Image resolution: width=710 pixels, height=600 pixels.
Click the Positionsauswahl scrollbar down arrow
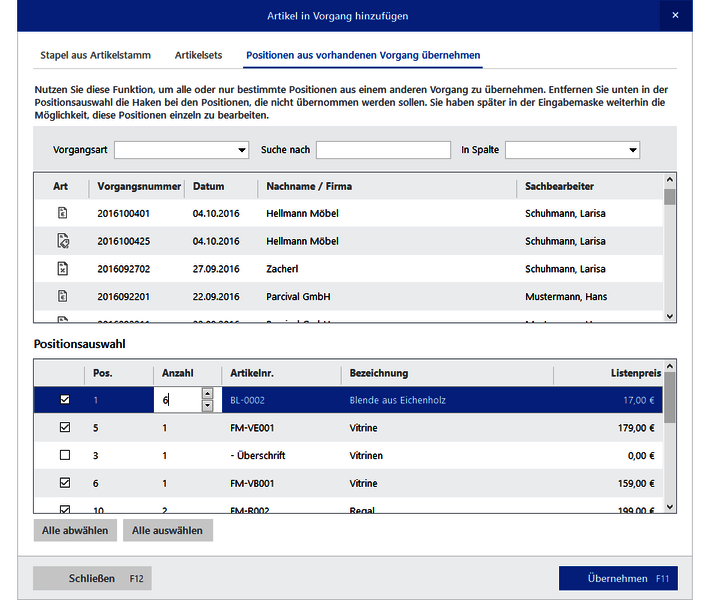coord(670,507)
